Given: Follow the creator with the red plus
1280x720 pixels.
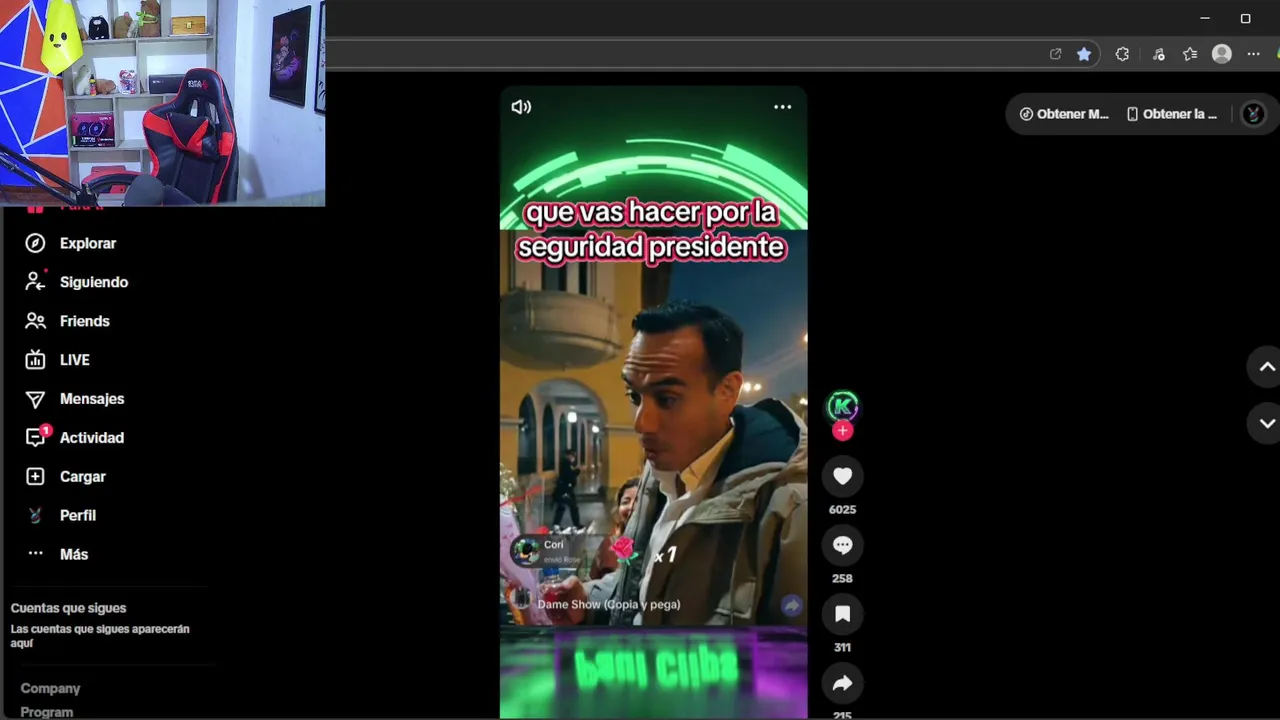Looking at the screenshot, I should tap(843, 431).
